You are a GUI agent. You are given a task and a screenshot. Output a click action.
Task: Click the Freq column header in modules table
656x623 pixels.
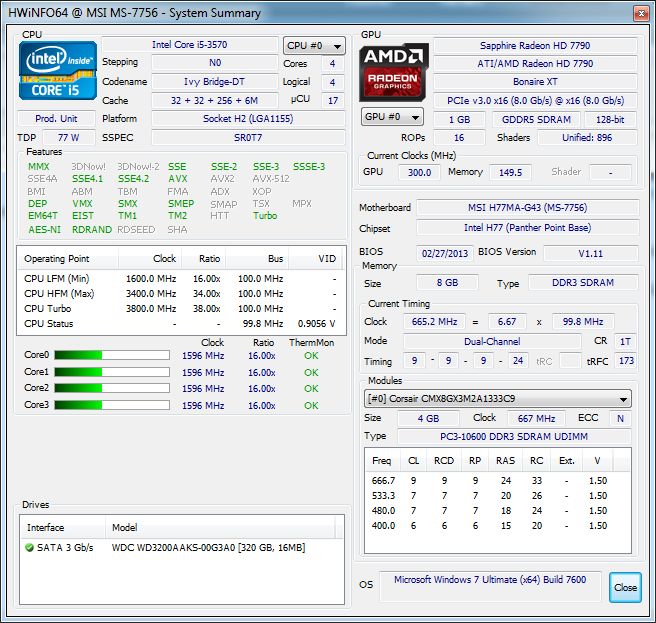click(382, 461)
